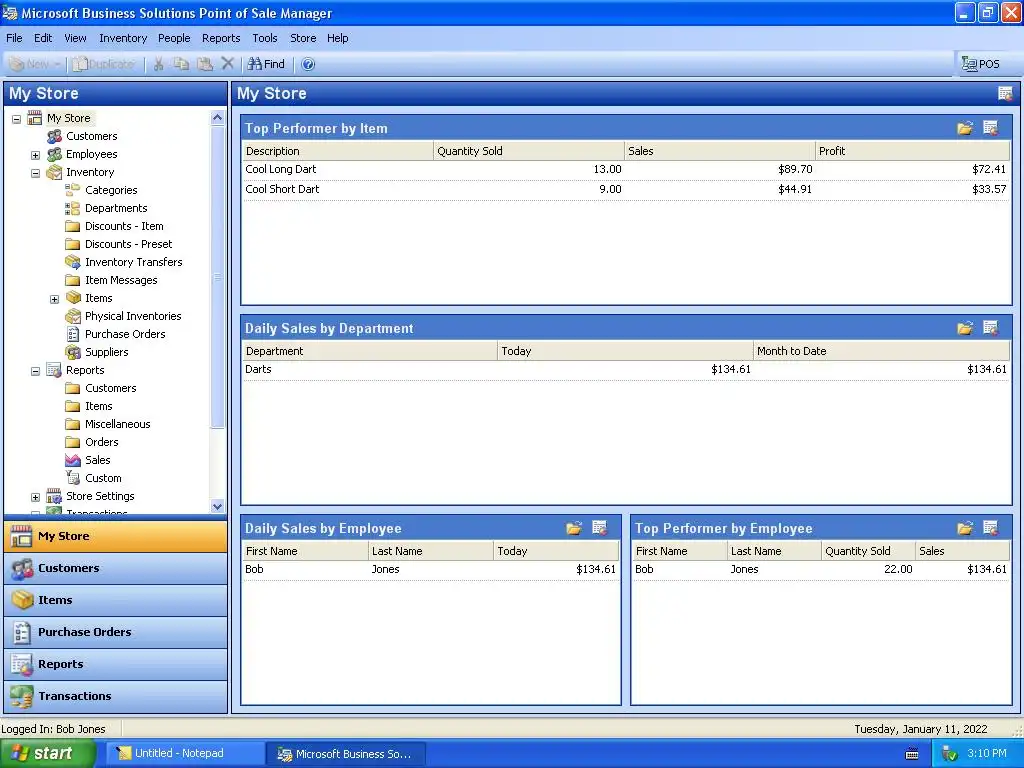Image resolution: width=1024 pixels, height=768 pixels.
Task: Open the New button dropdown arrow
Action: point(57,64)
